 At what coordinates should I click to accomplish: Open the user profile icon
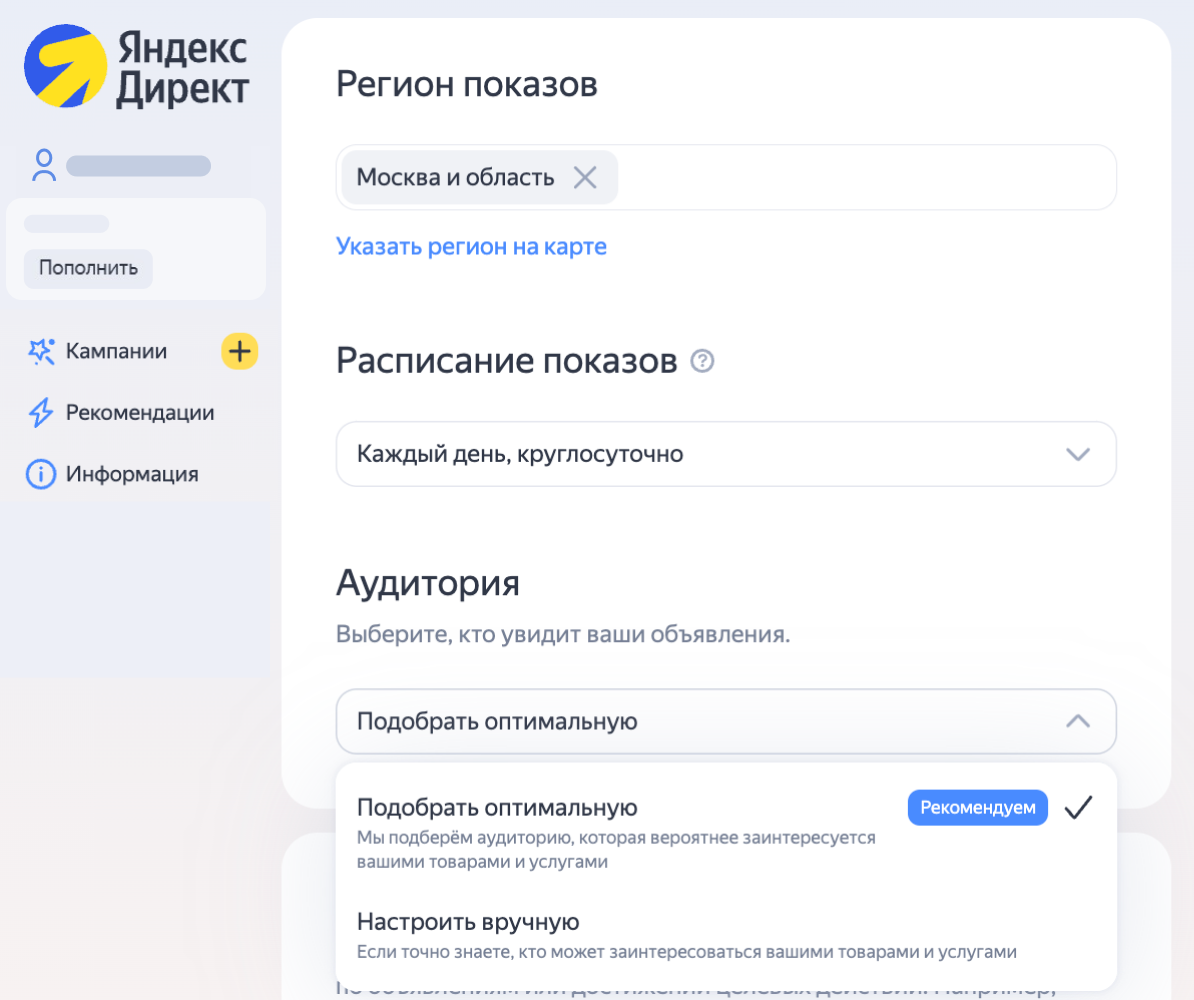point(44,165)
